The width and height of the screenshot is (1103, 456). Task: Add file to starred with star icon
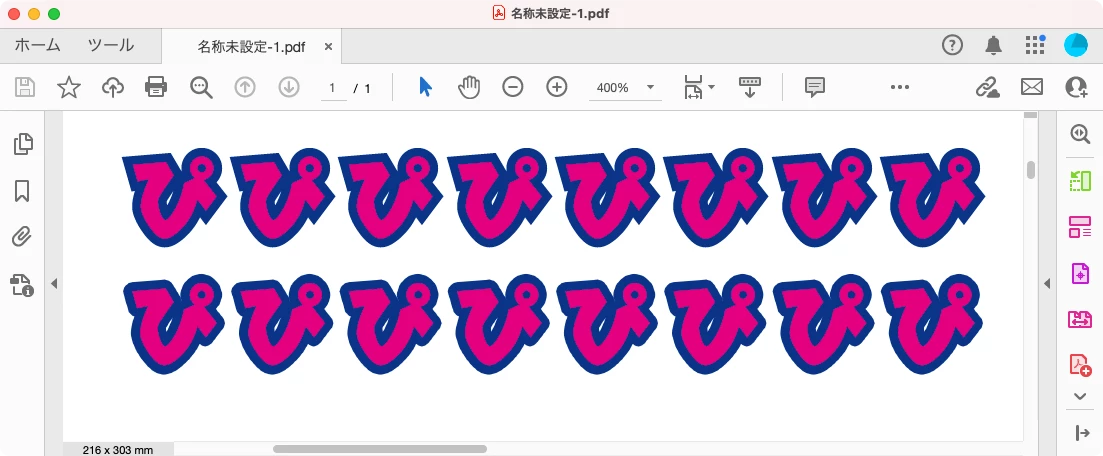[x=69, y=87]
